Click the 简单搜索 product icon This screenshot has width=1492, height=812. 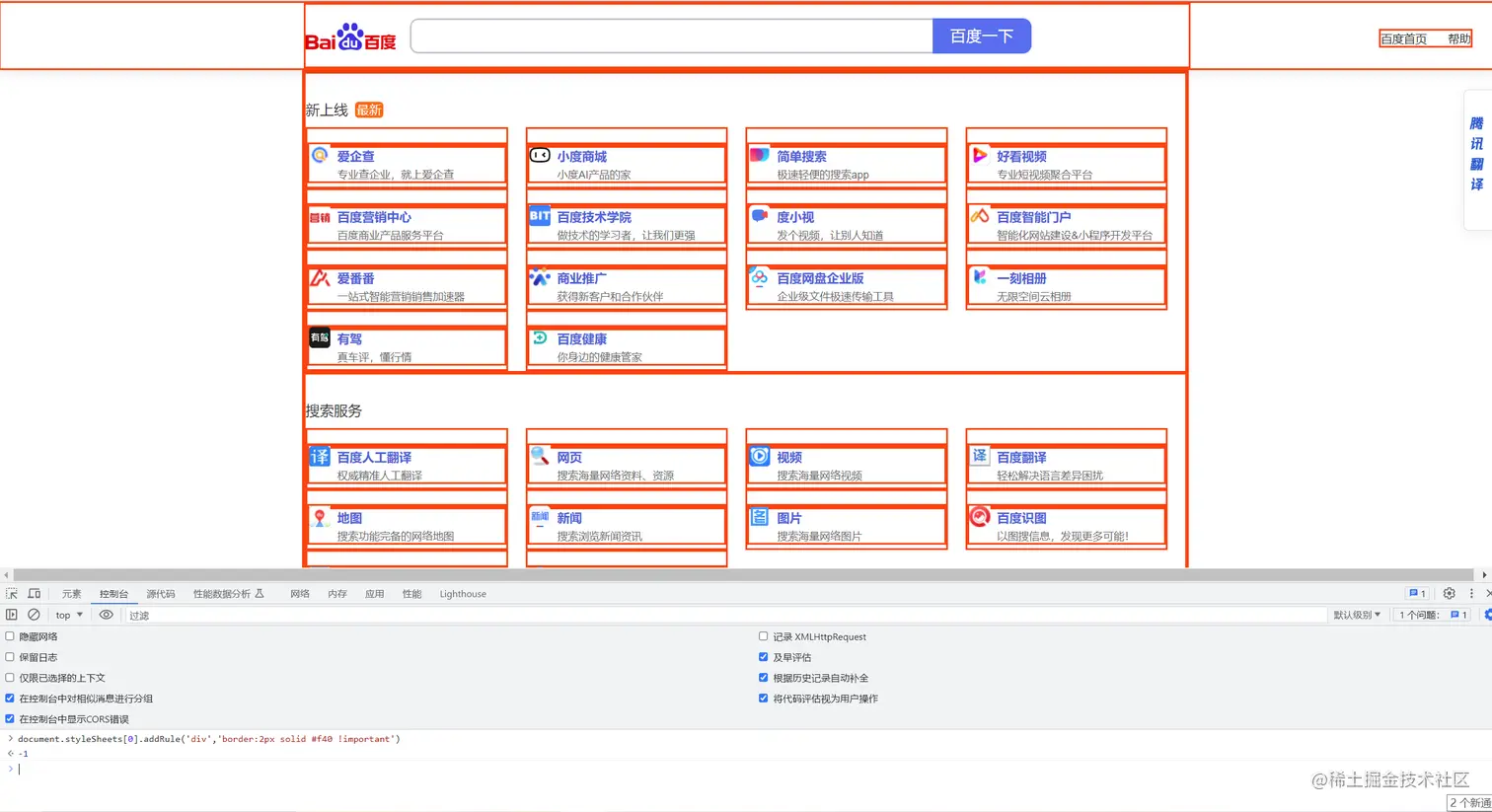(x=759, y=155)
